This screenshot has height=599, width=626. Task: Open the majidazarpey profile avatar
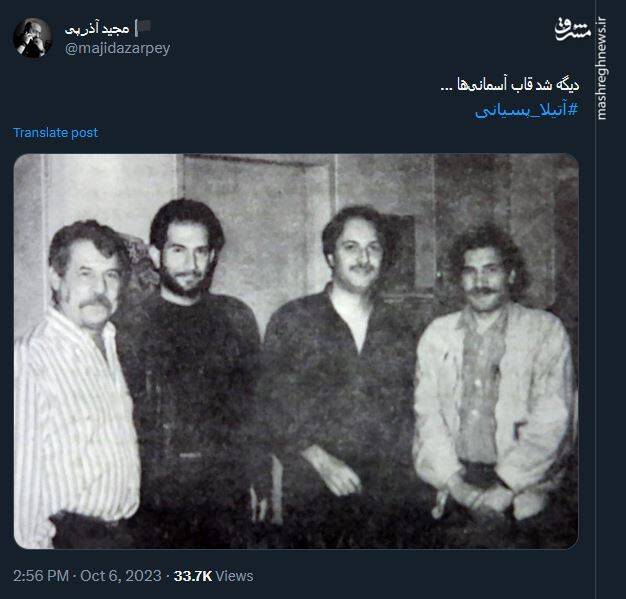[x=33, y=38]
